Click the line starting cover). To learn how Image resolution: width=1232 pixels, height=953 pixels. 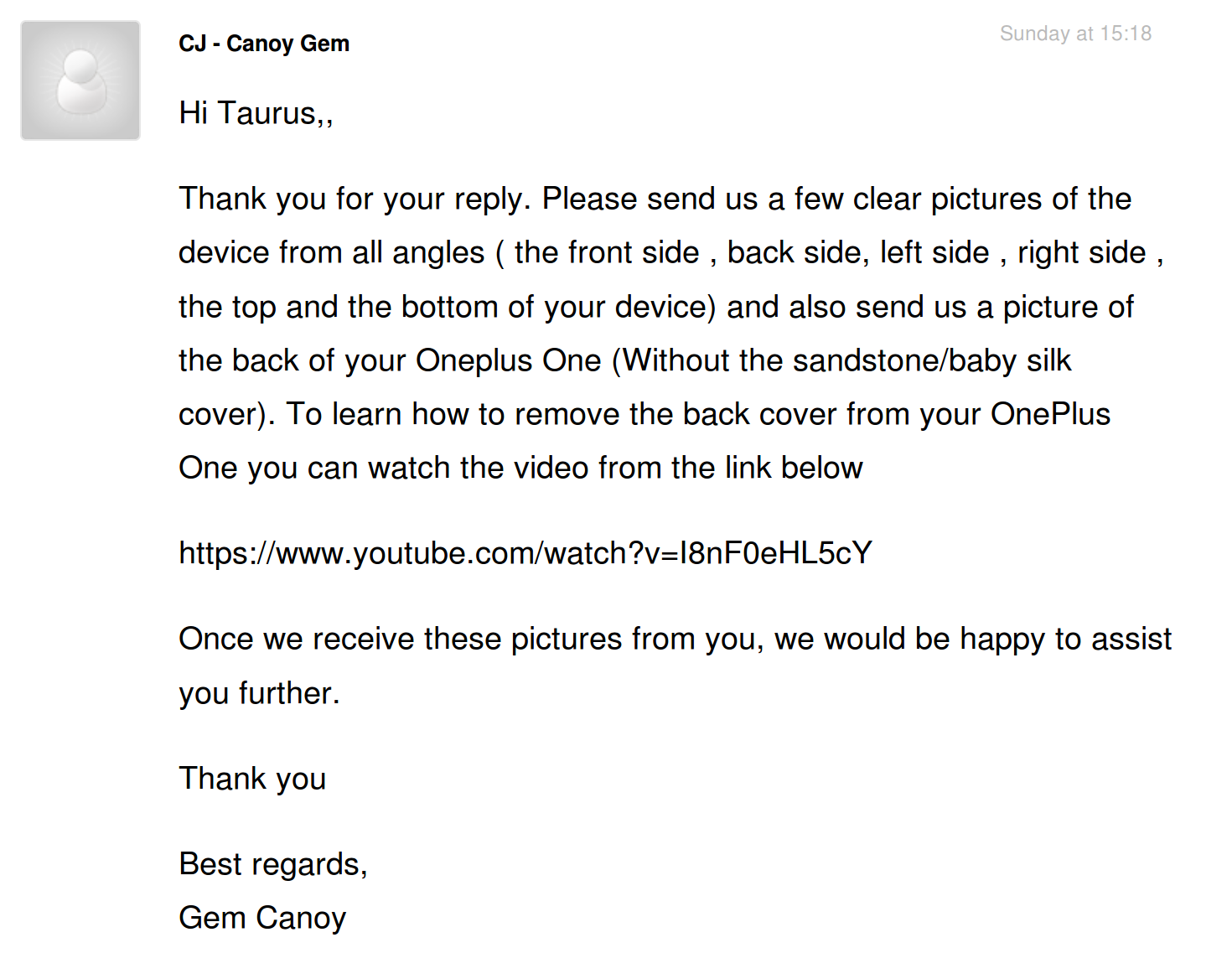point(644,415)
